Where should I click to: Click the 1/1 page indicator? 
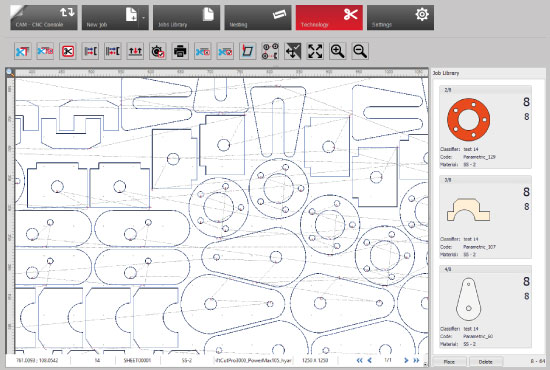(388, 360)
